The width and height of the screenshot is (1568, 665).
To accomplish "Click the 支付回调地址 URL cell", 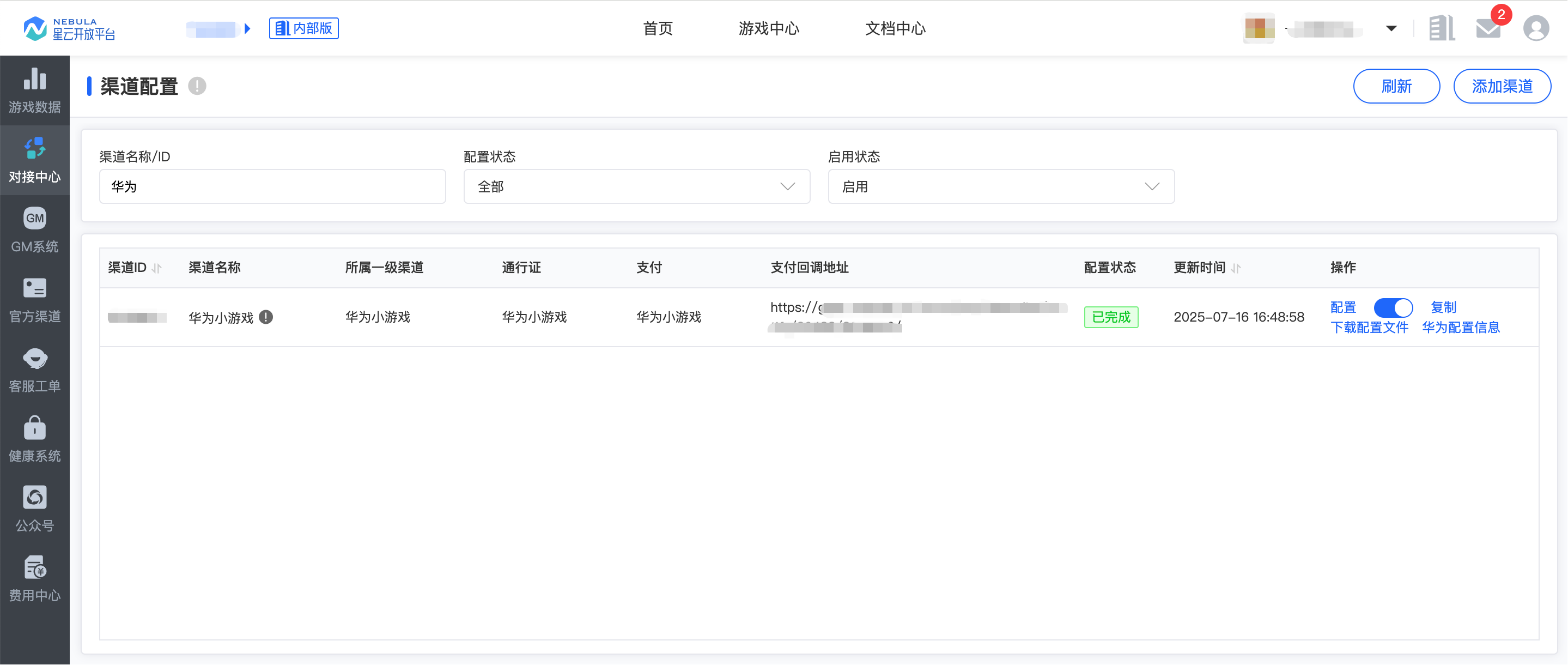I will click(919, 317).
